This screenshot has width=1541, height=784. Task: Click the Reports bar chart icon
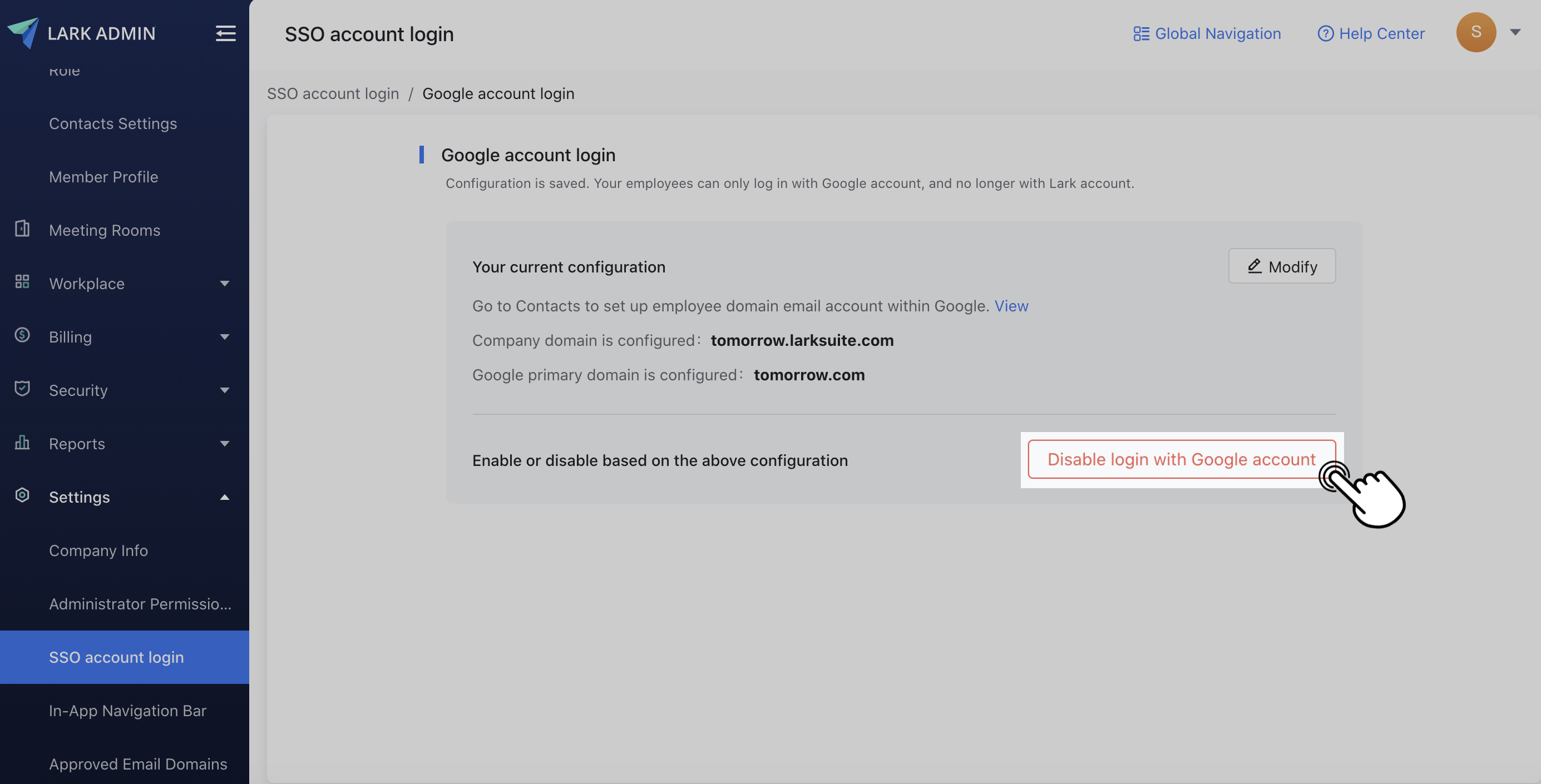click(x=22, y=443)
